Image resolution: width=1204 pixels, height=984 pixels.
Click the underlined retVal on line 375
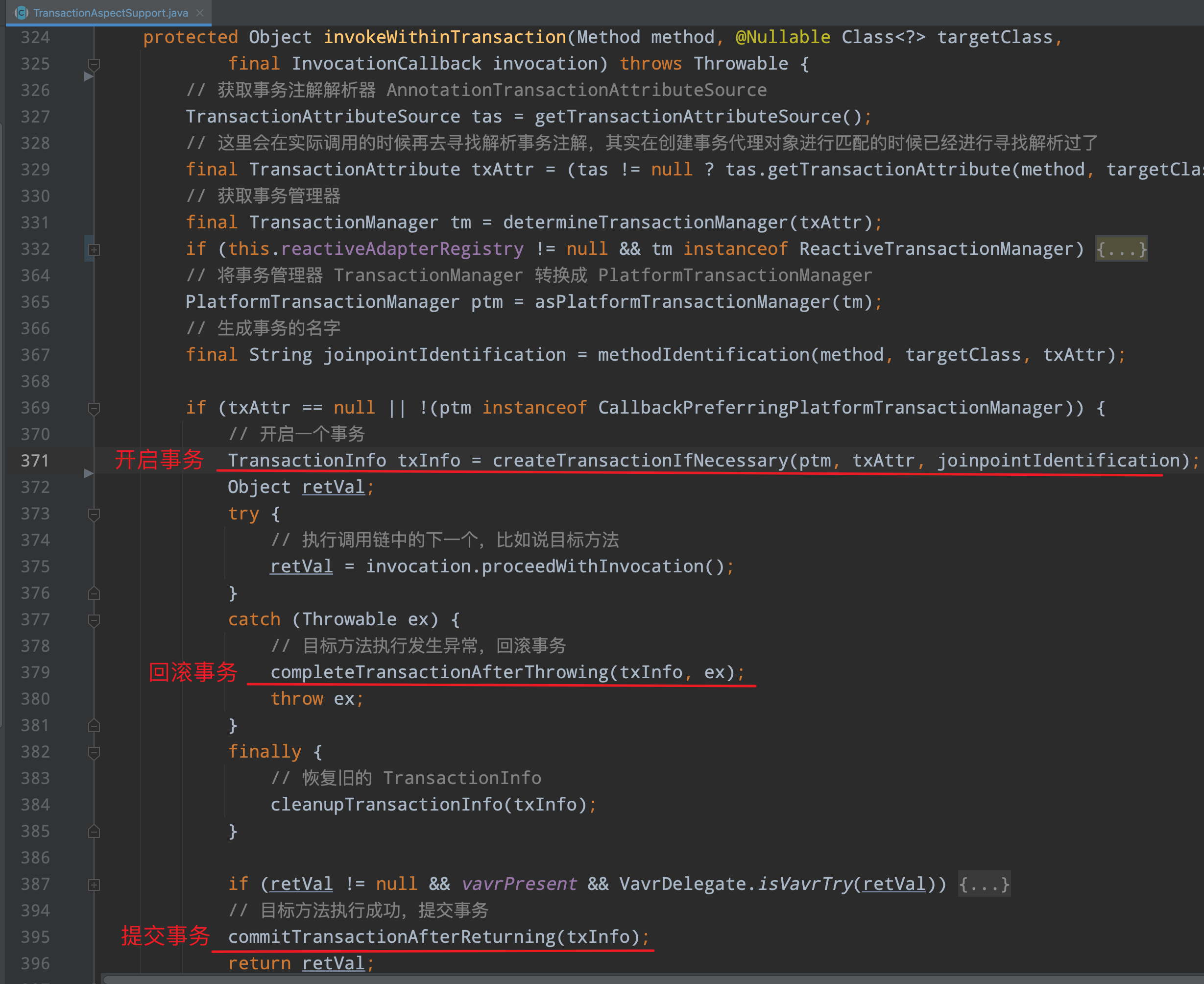tap(301, 566)
